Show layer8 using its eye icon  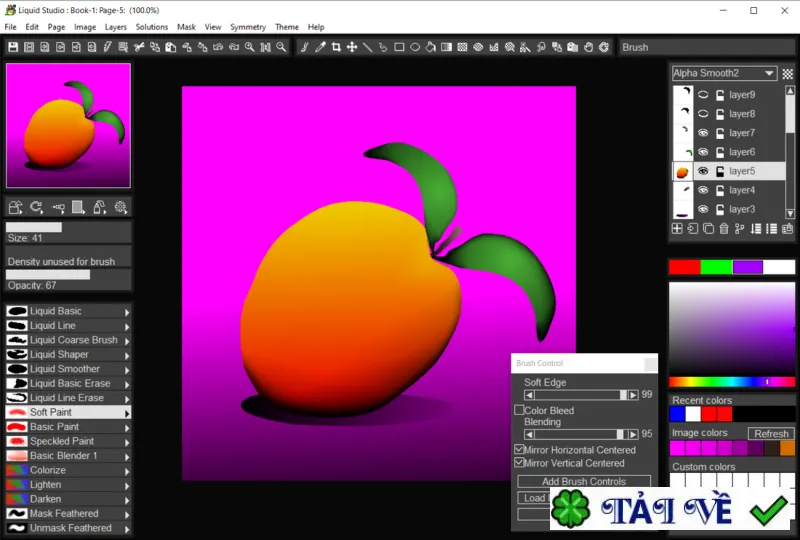point(703,114)
